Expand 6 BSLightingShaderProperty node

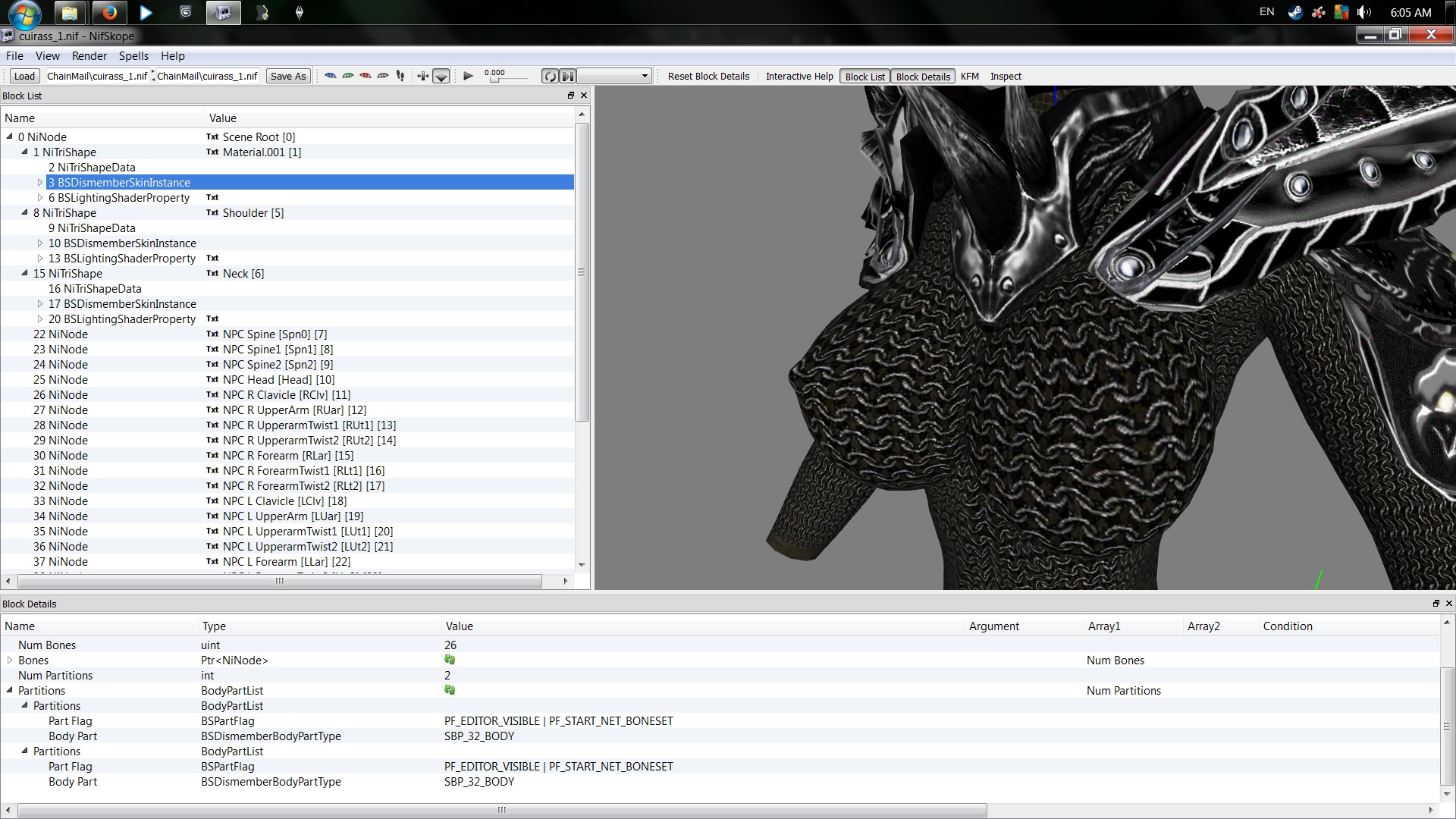(x=40, y=198)
